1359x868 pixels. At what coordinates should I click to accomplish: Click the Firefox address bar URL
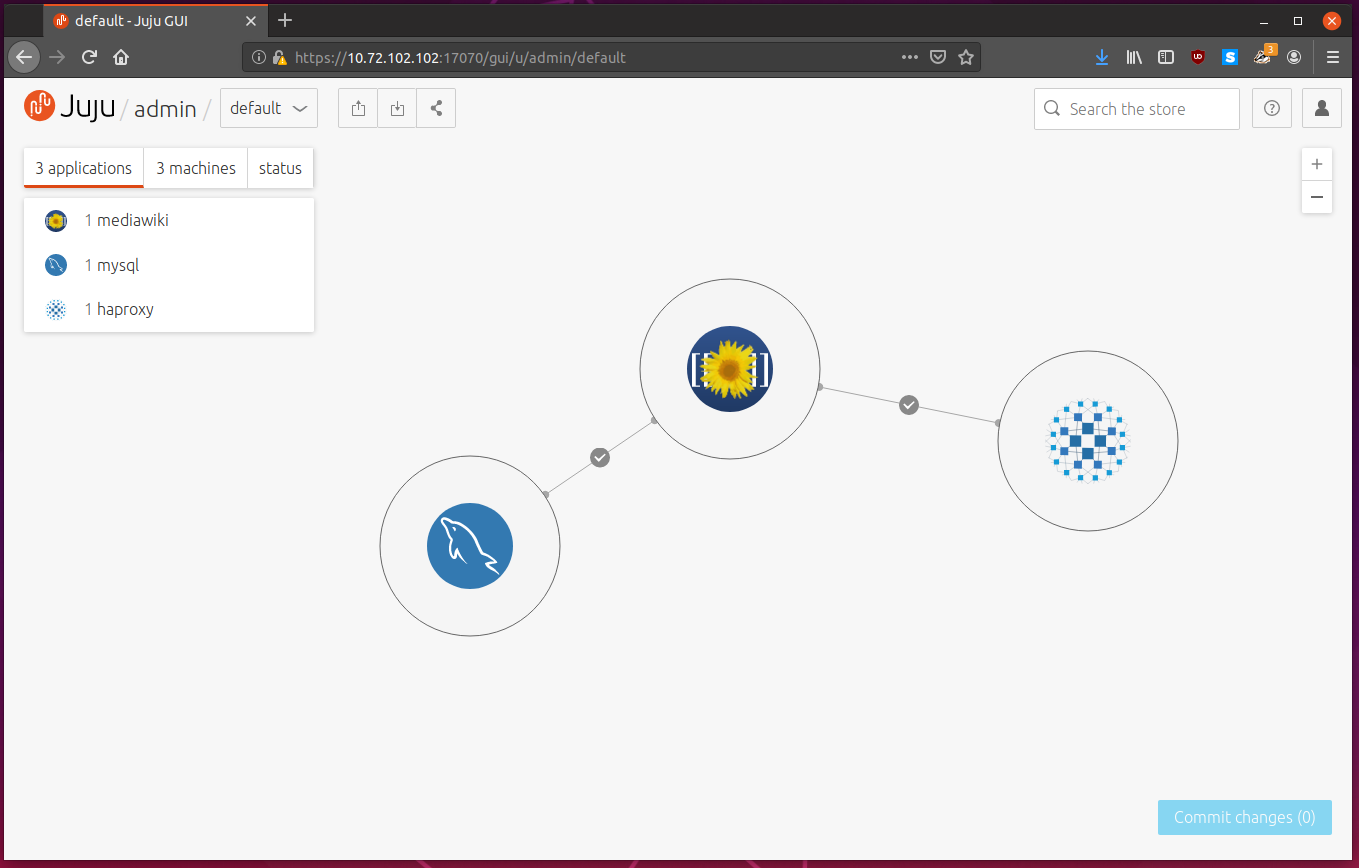[460, 57]
